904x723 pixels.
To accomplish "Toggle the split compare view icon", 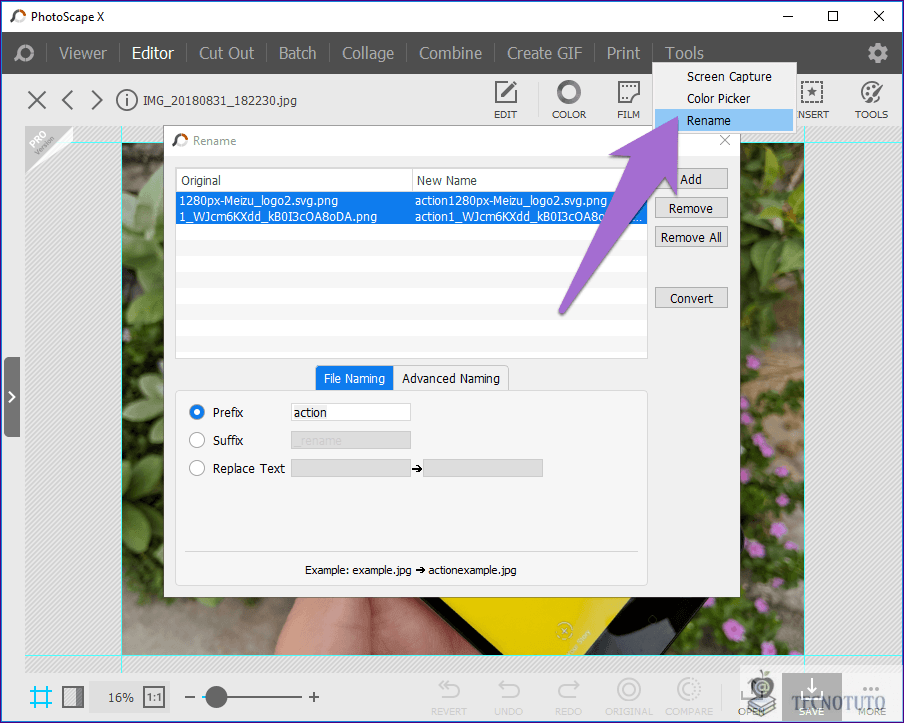I will (73, 697).
